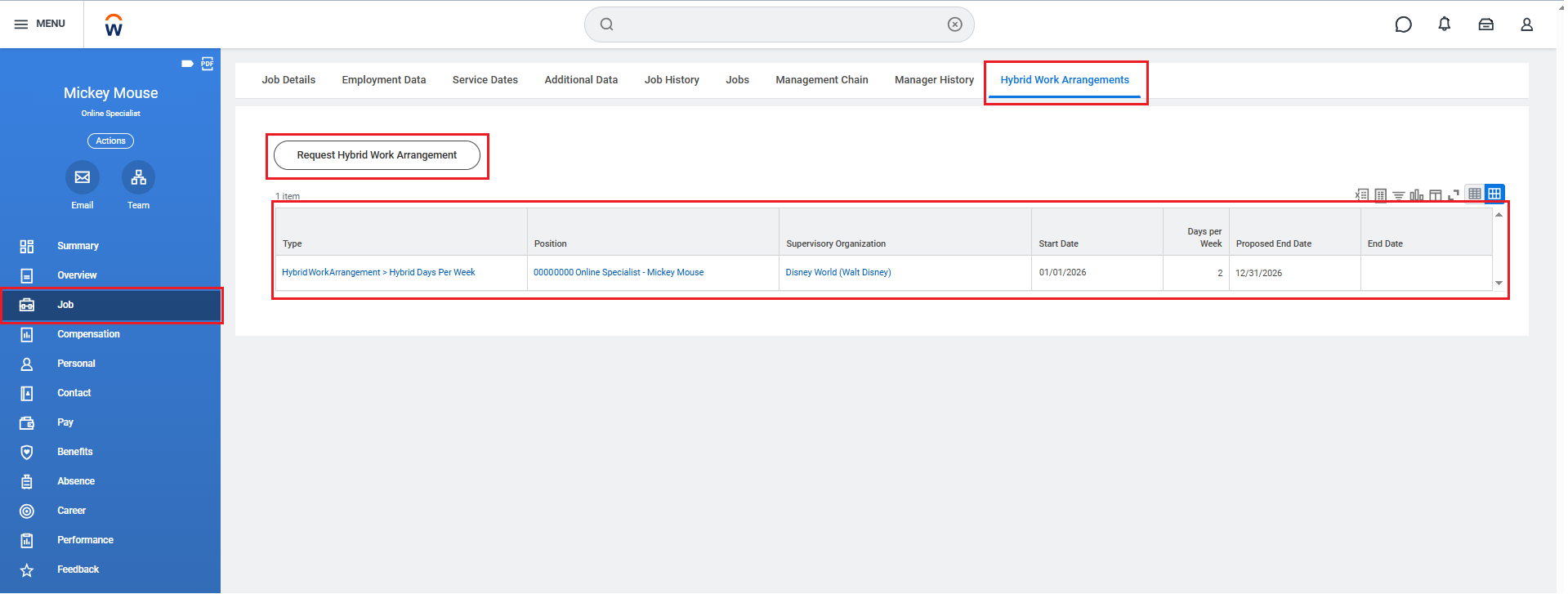The image size is (1568, 594).
Task: Click the table scroll down arrow
Action: click(x=1499, y=283)
